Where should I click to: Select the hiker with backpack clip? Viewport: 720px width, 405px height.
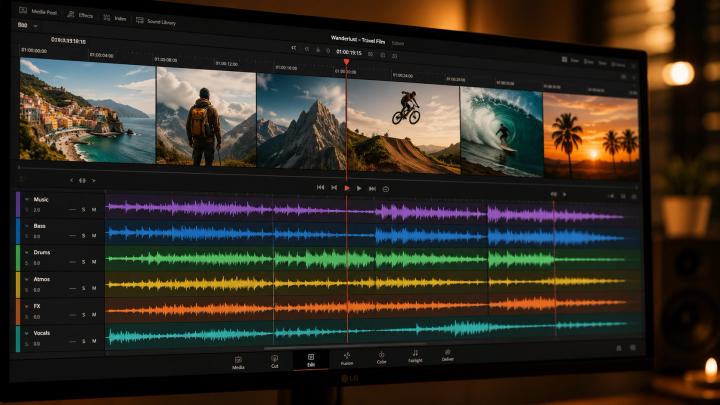tap(206, 116)
